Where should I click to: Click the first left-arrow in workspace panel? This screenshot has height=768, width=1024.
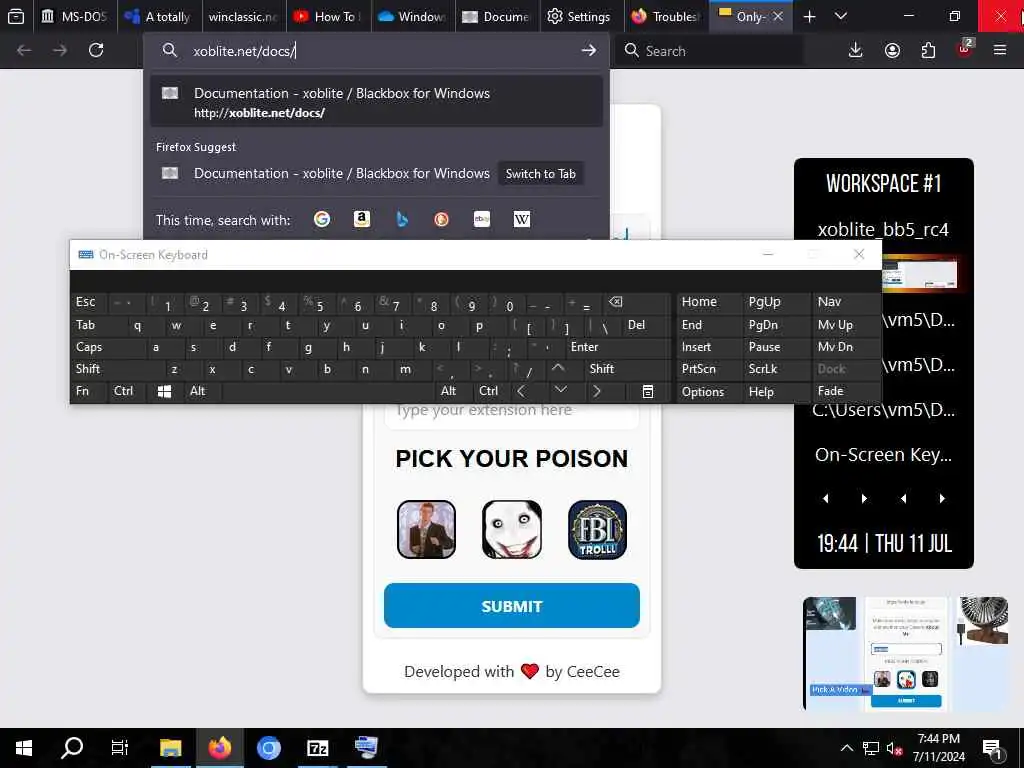coord(826,498)
